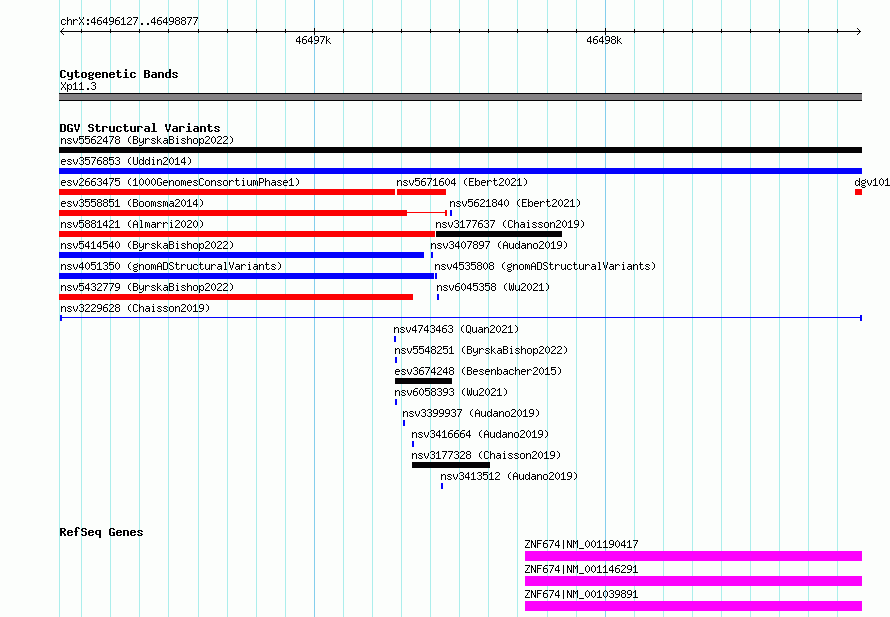
Task: Select nsv6058393 (Wu2021) variant label
Action: point(451,392)
